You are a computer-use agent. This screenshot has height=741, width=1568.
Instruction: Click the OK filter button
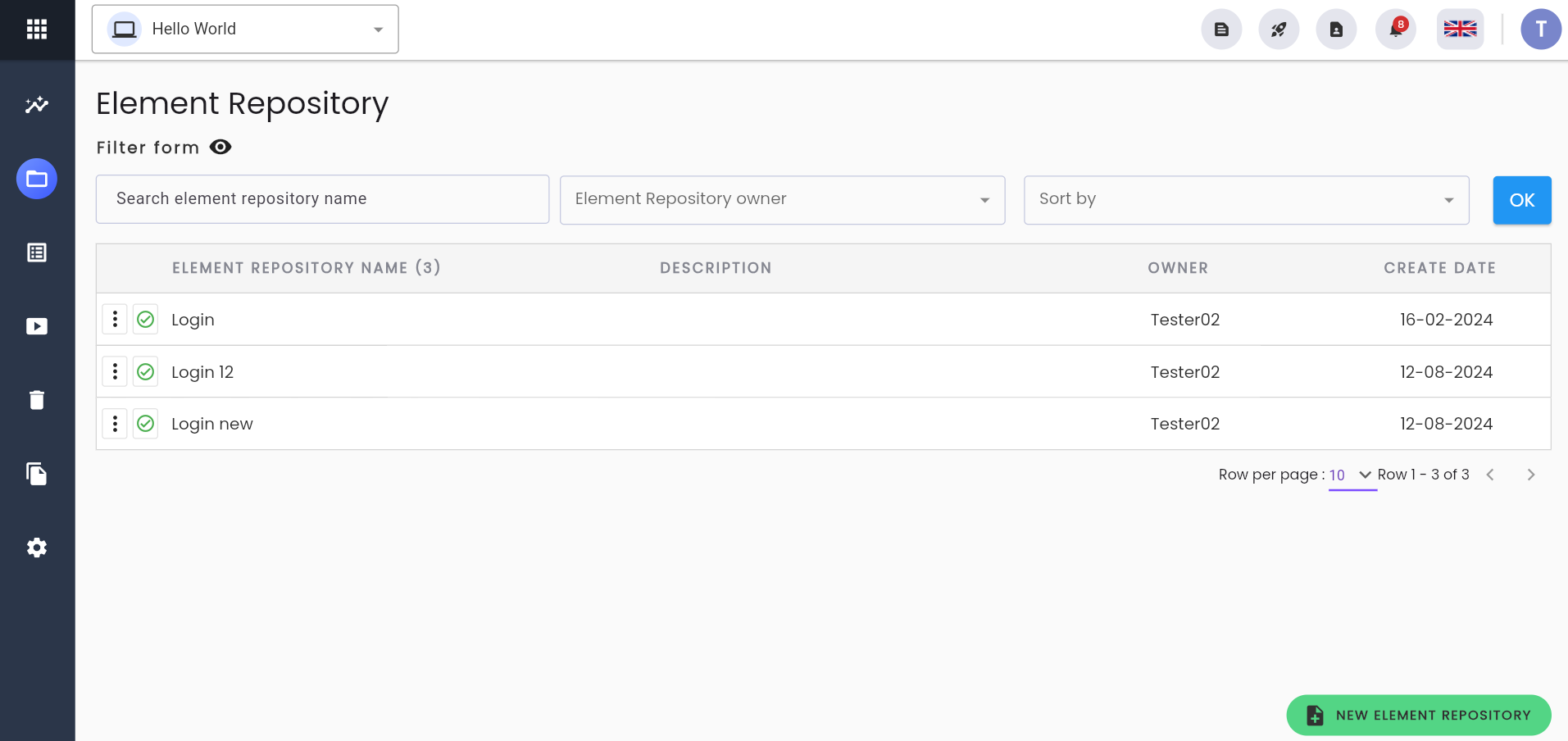coord(1521,200)
